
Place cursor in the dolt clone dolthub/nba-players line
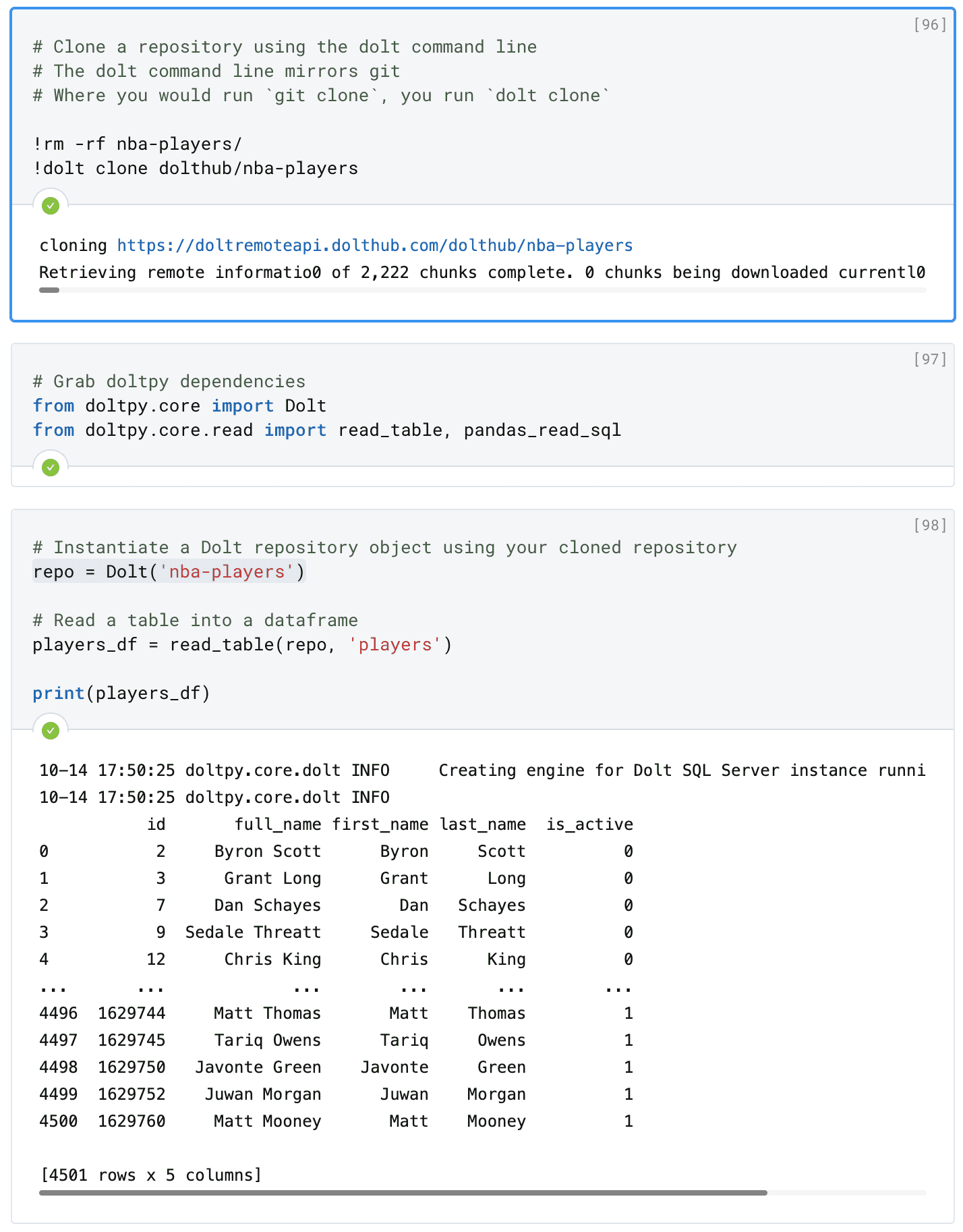[x=196, y=169]
